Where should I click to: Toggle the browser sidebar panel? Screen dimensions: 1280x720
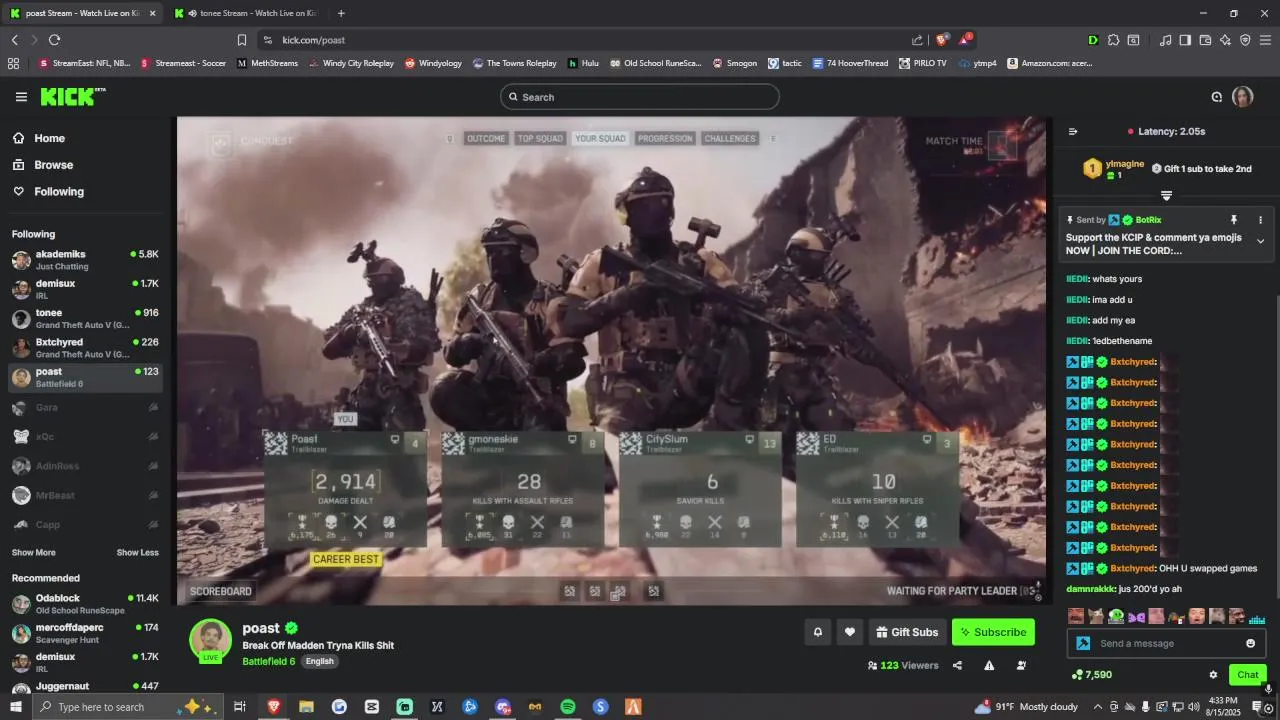pos(1185,40)
